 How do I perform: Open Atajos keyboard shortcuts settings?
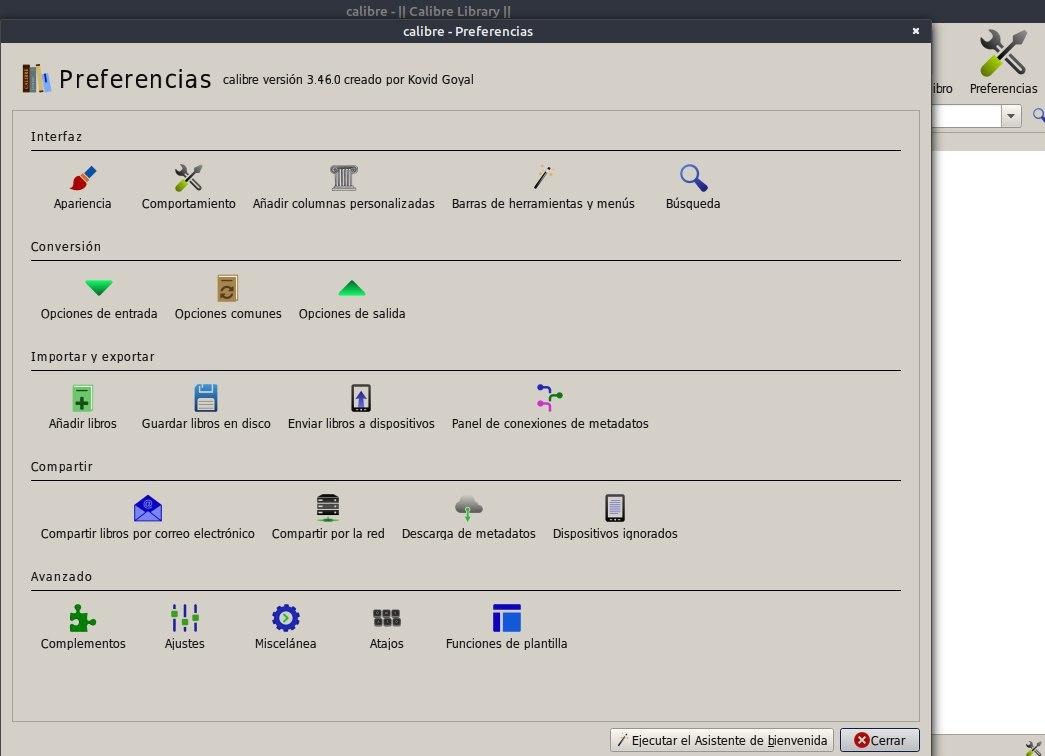click(x=387, y=627)
